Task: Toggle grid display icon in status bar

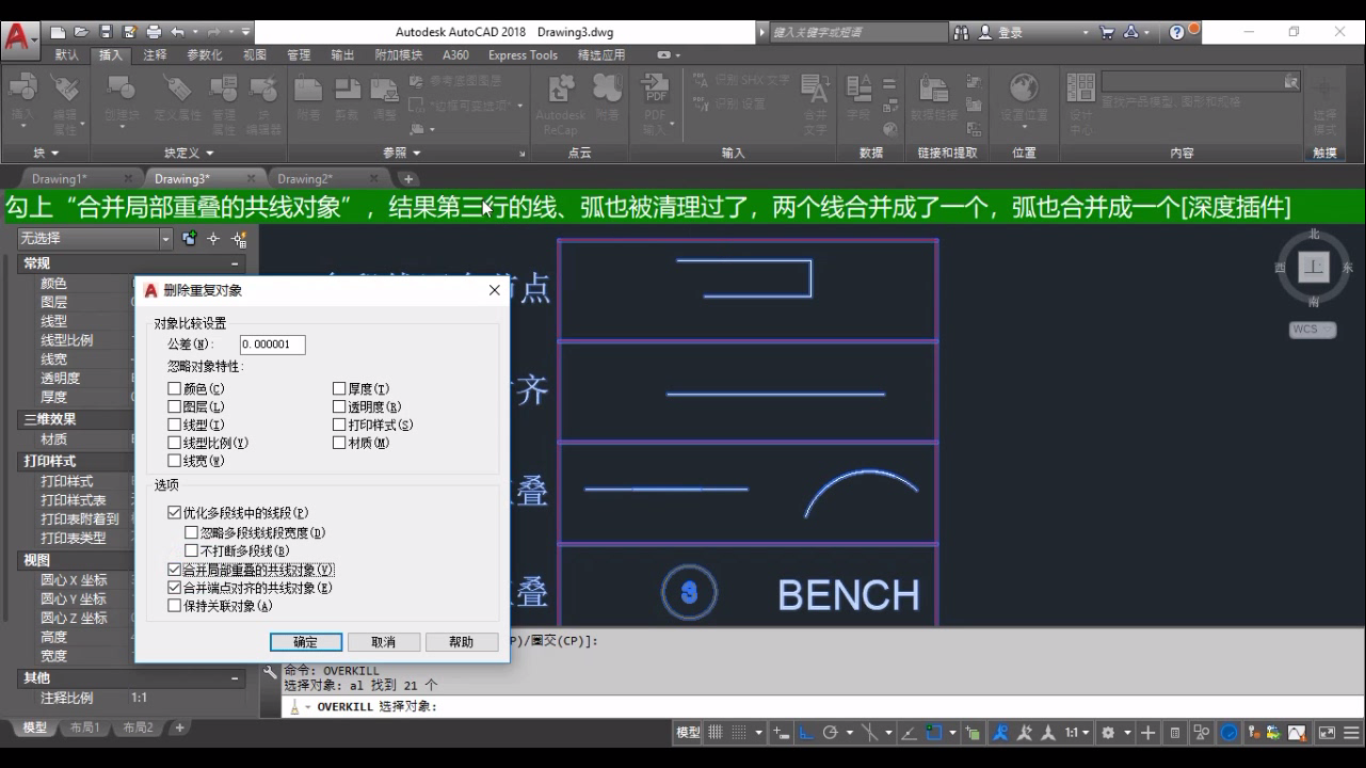Action: (x=715, y=733)
